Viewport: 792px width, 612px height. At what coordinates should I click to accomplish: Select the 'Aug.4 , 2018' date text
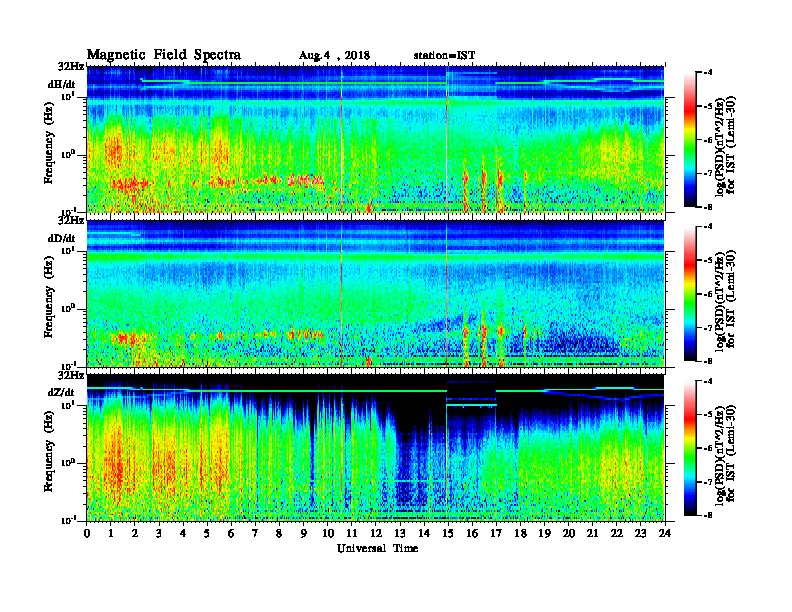tap(334, 56)
